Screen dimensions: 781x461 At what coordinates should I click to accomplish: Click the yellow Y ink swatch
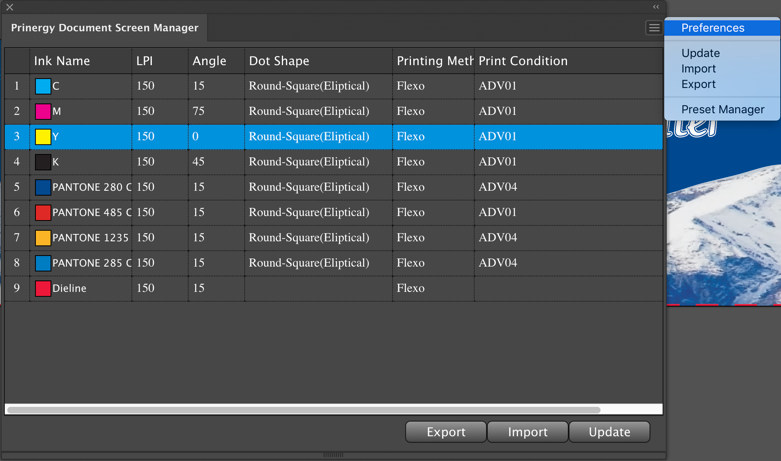43,137
